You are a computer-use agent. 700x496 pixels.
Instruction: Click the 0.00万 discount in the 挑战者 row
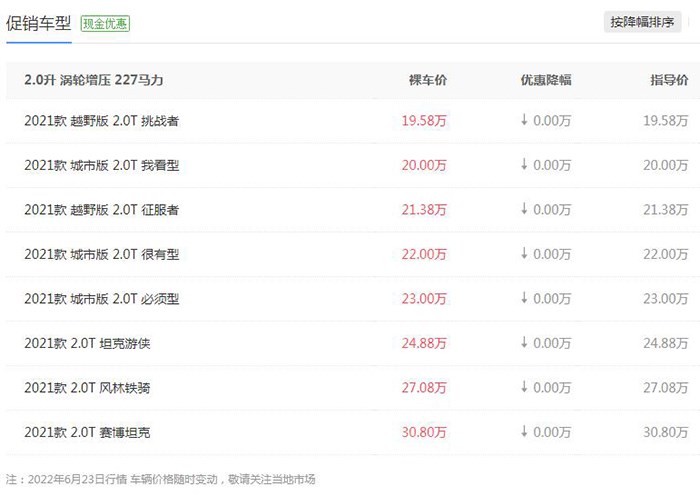[x=546, y=121]
